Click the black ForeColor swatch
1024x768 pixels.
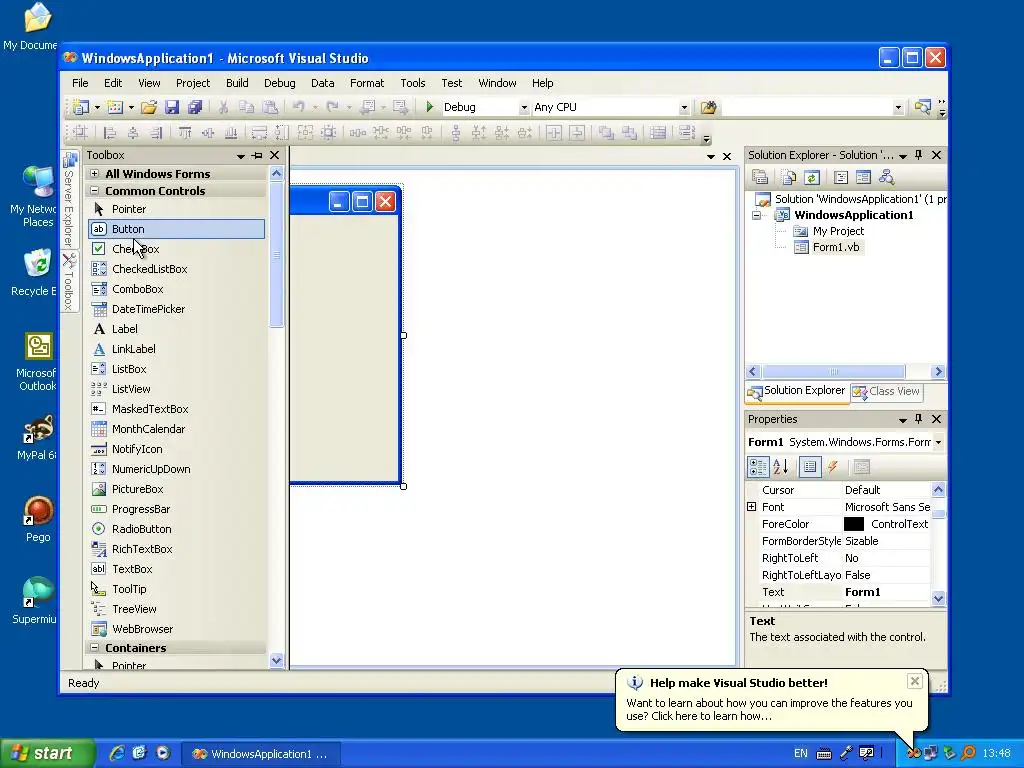click(854, 524)
